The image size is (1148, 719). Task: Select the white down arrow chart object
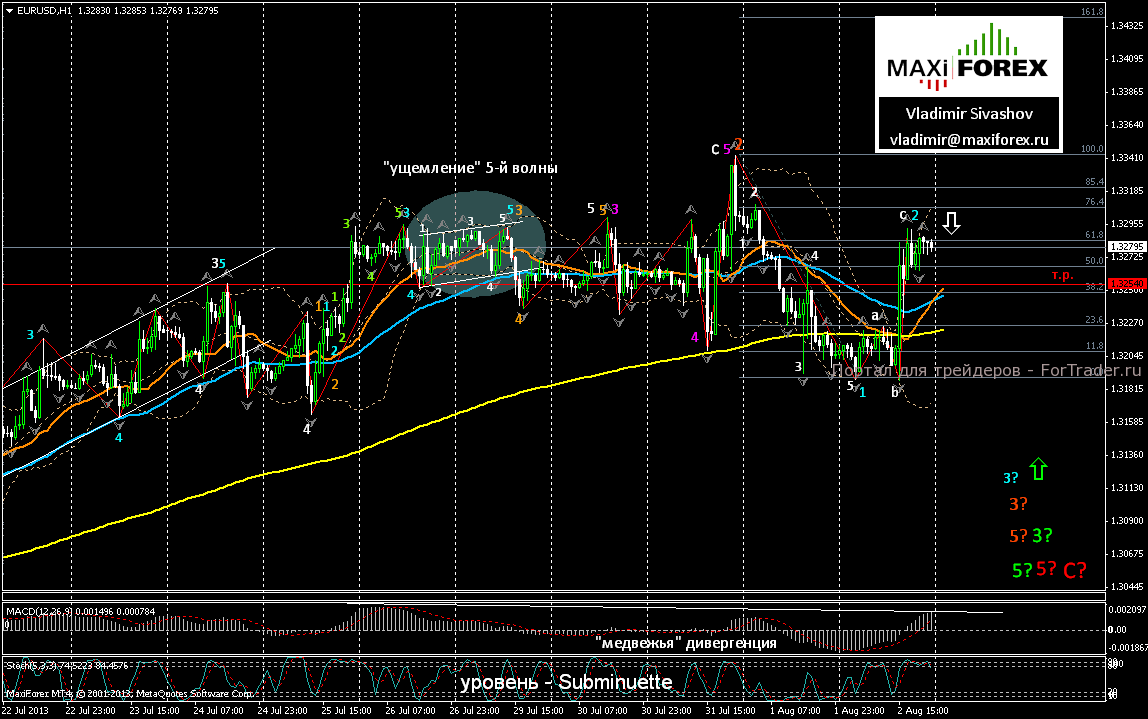pyautogui.click(x=951, y=223)
